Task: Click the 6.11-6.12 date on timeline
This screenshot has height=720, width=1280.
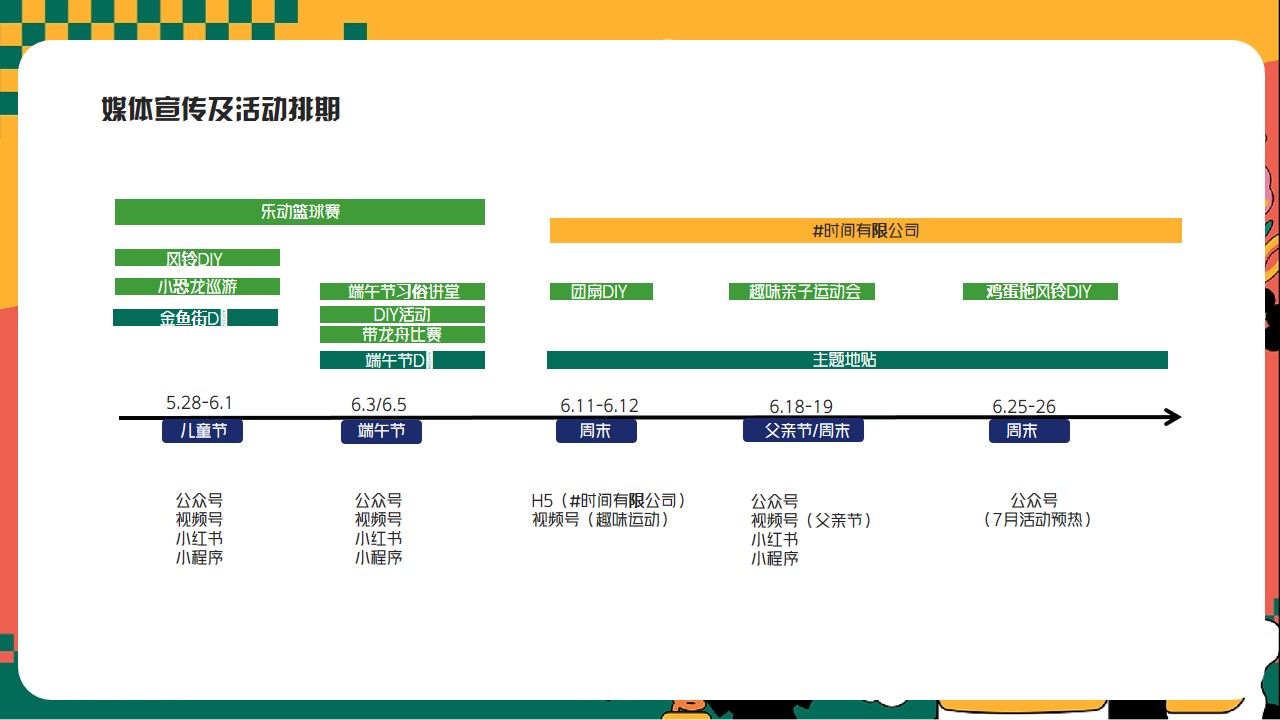Action: point(599,406)
